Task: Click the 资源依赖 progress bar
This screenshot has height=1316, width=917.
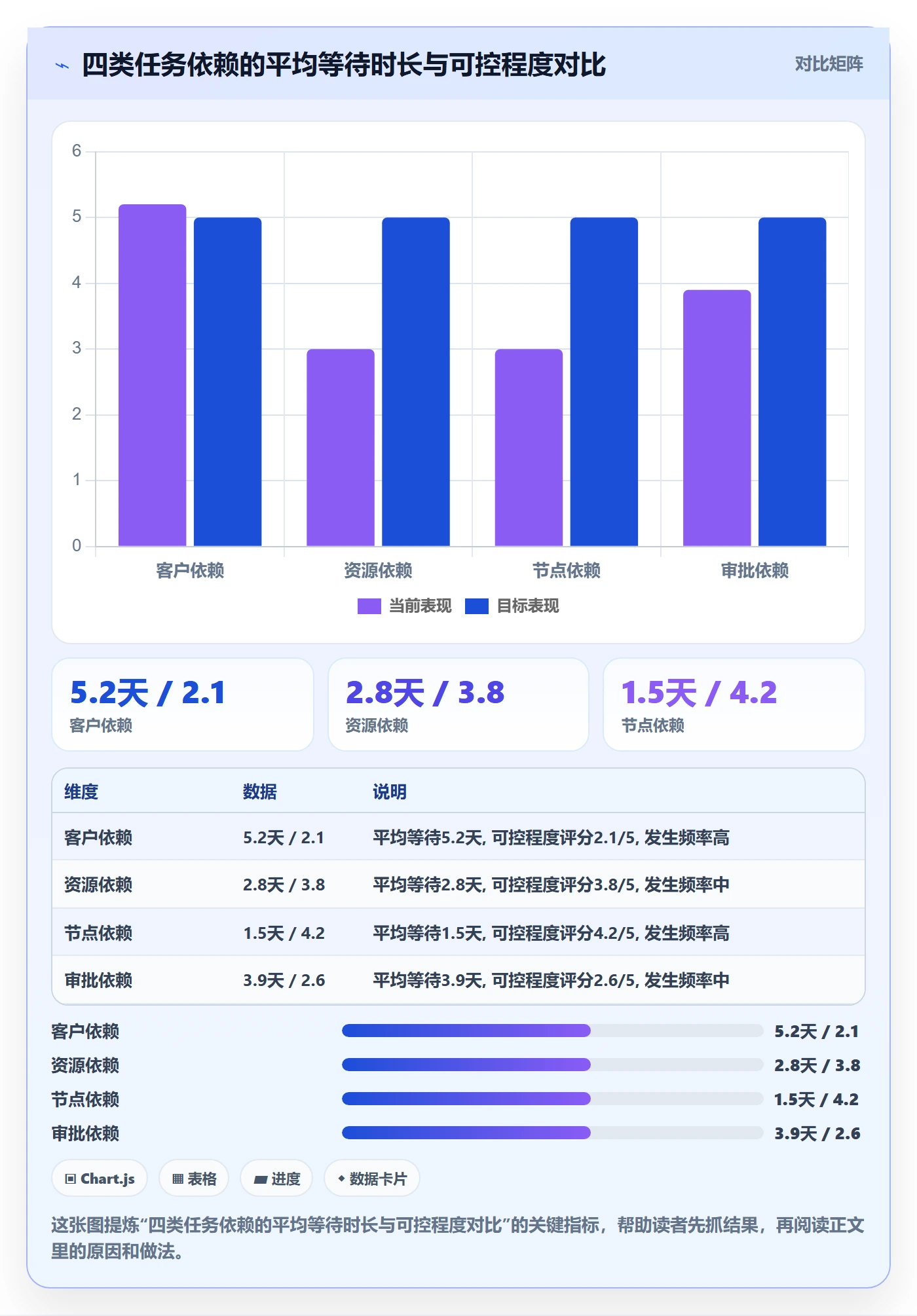Action: [552, 1065]
